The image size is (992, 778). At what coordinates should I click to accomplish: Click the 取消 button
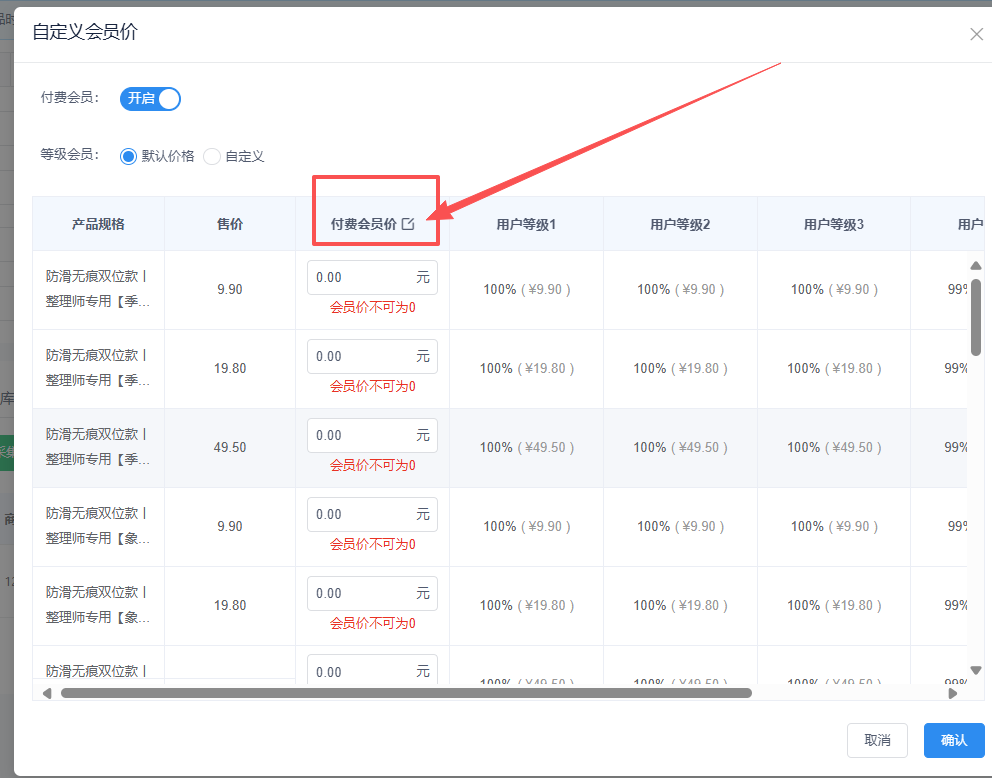(x=877, y=740)
